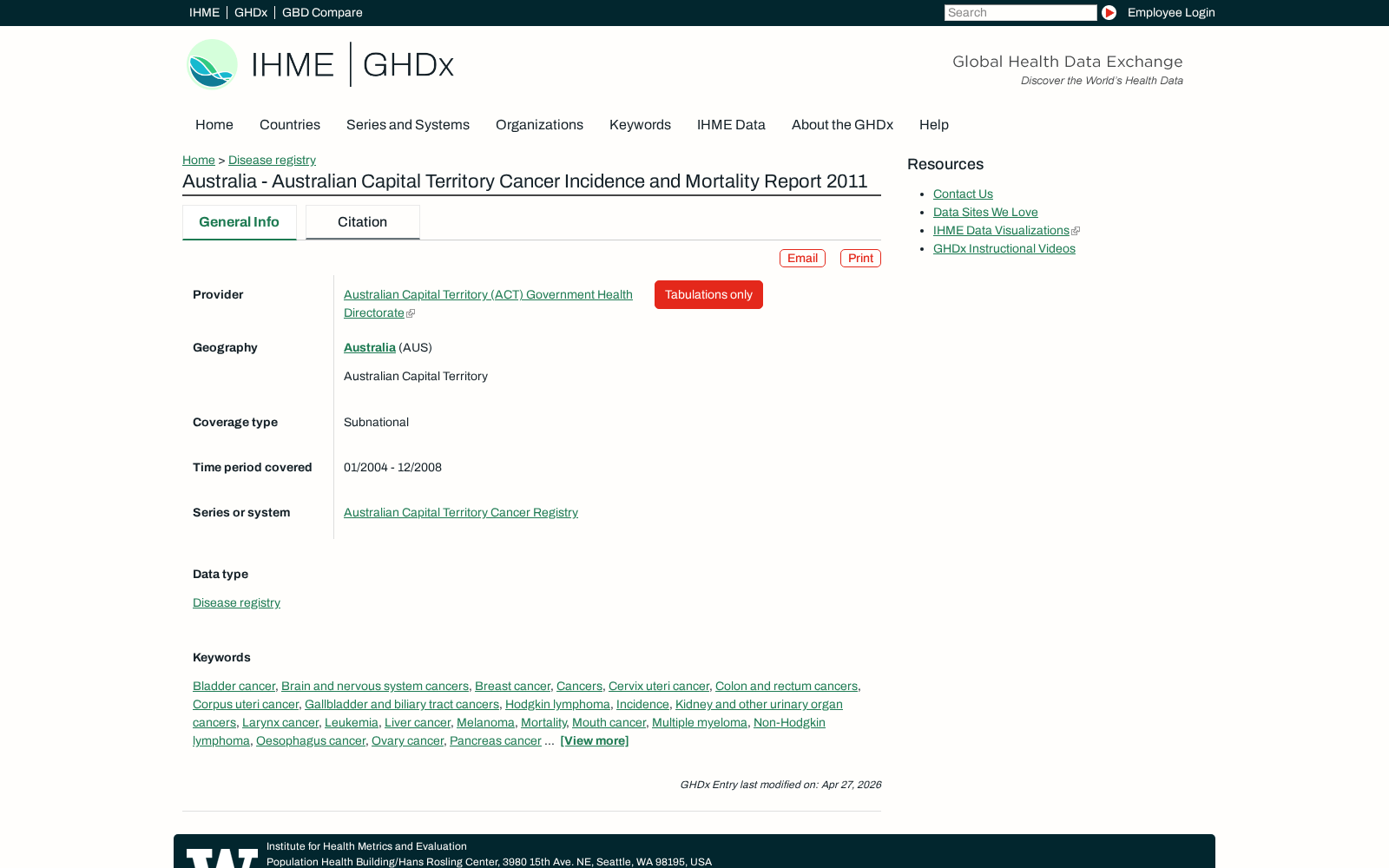Open About the GHDx menu item

pyautogui.click(x=842, y=125)
